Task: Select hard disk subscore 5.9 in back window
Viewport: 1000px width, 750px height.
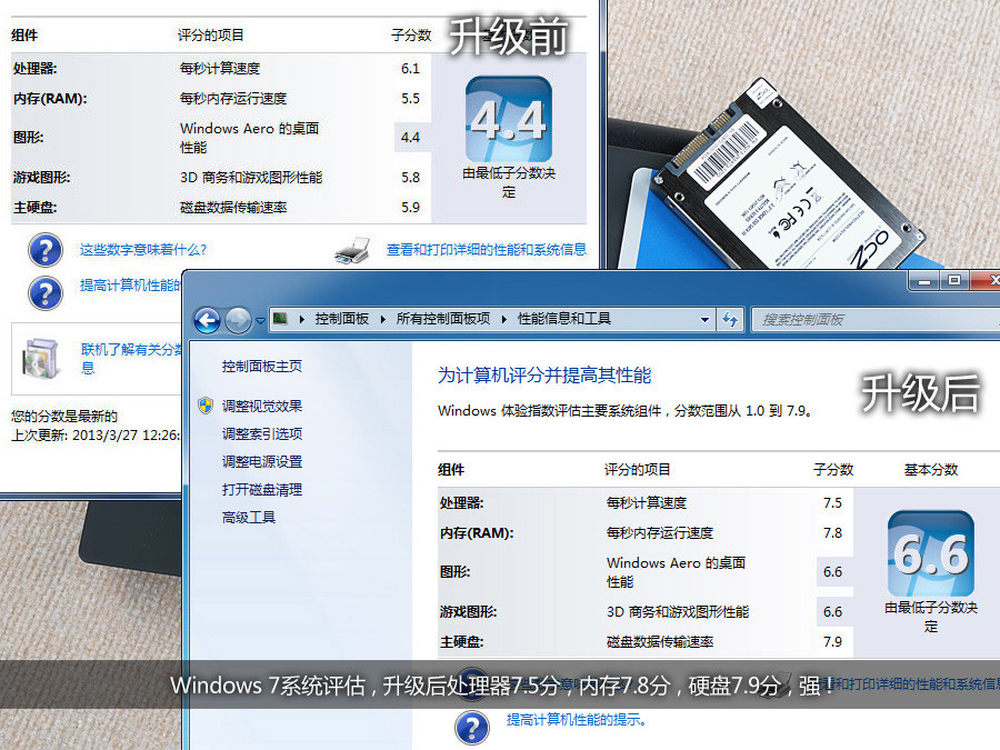Action: [x=410, y=208]
